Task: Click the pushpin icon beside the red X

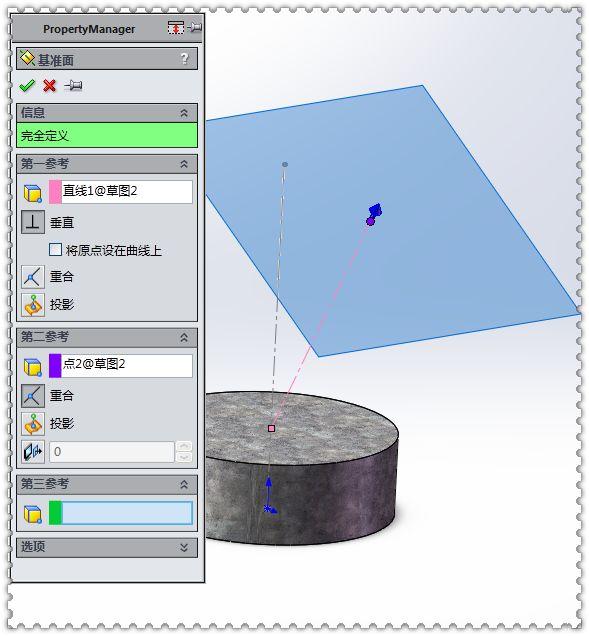Action: pos(73,86)
